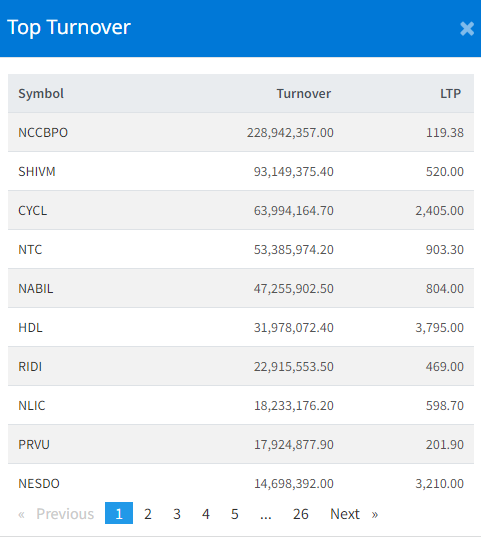Go to page 2 of results
481x539 pixels.
148,514
